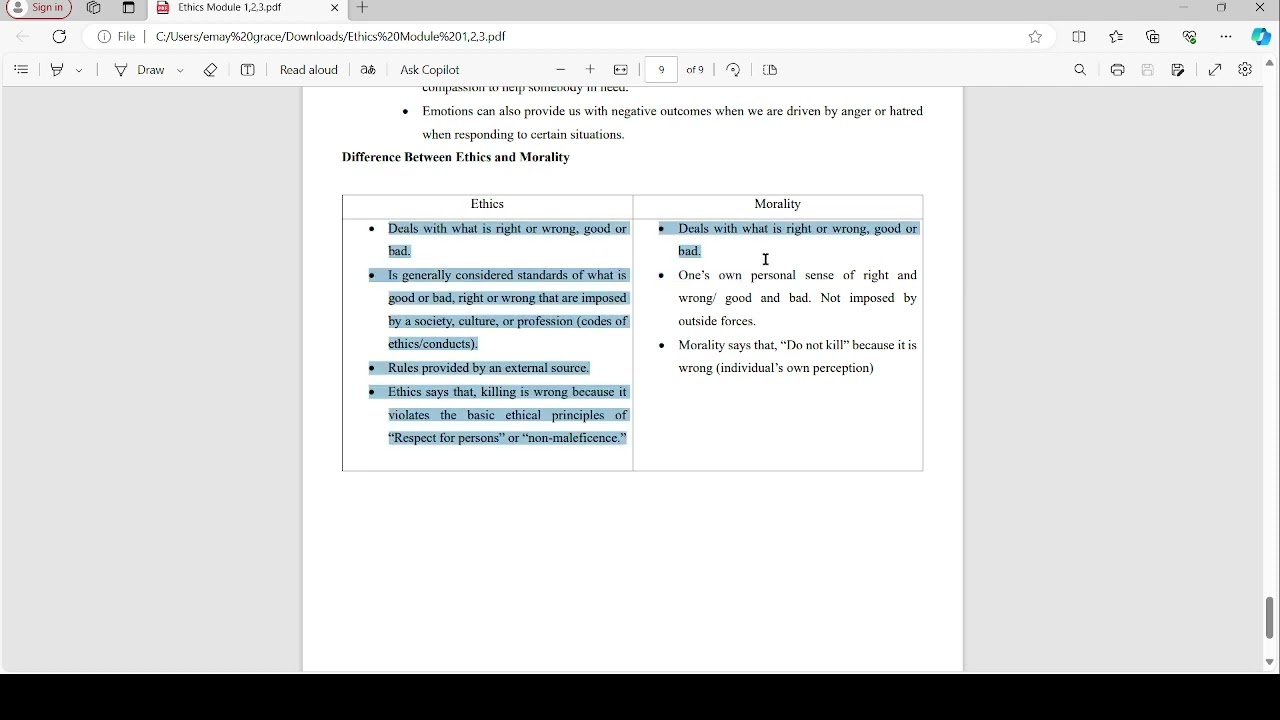This screenshot has height=720, width=1280.
Task: Close the Ethics Module 1,2,3.pdf tab
Action: (x=334, y=8)
